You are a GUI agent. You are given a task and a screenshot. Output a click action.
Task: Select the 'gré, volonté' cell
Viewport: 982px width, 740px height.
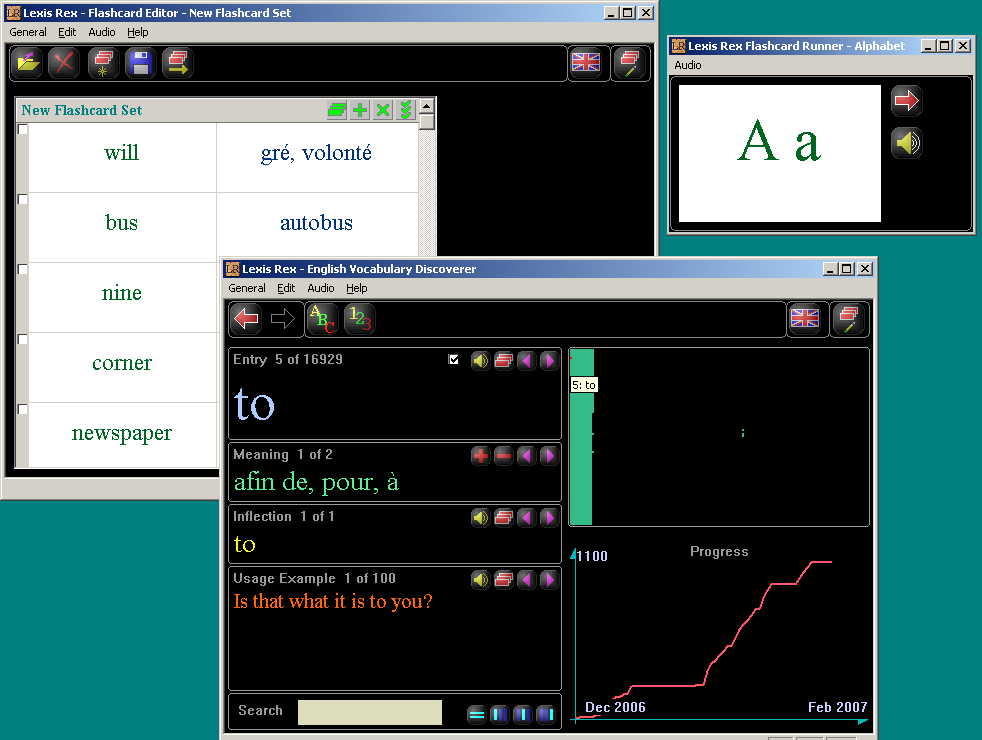317,157
